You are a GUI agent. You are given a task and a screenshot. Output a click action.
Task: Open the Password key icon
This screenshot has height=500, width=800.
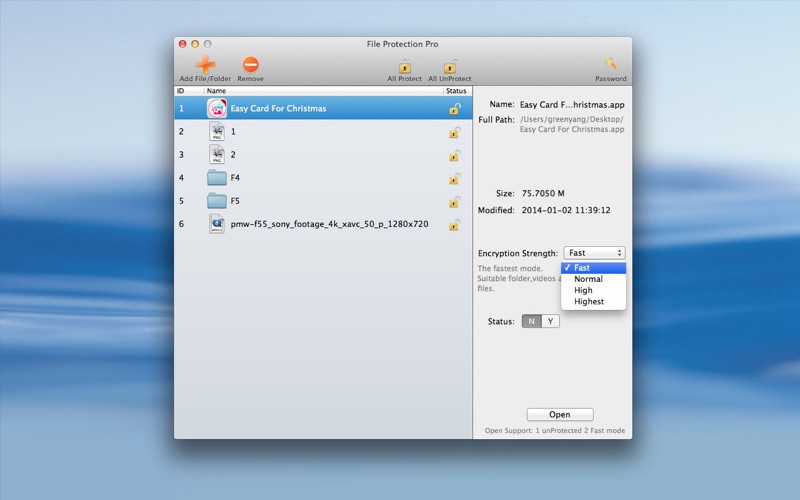611,65
